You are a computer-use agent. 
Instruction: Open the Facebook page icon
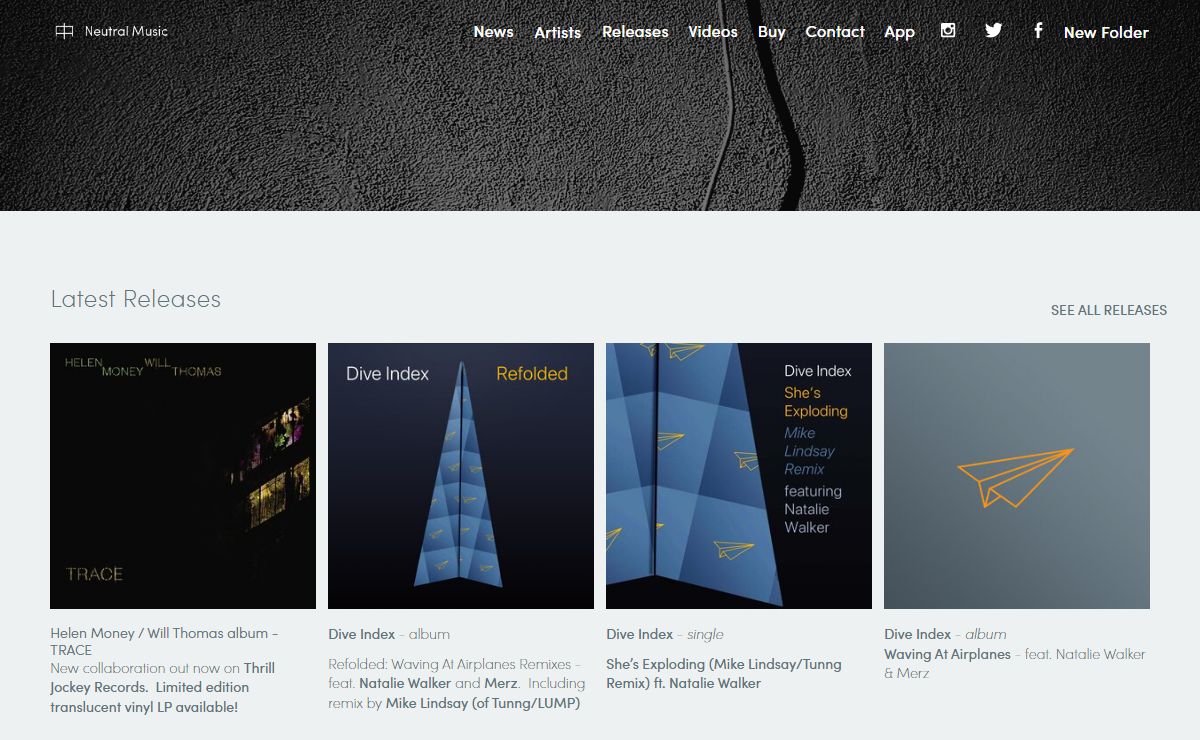pyautogui.click(x=1038, y=30)
